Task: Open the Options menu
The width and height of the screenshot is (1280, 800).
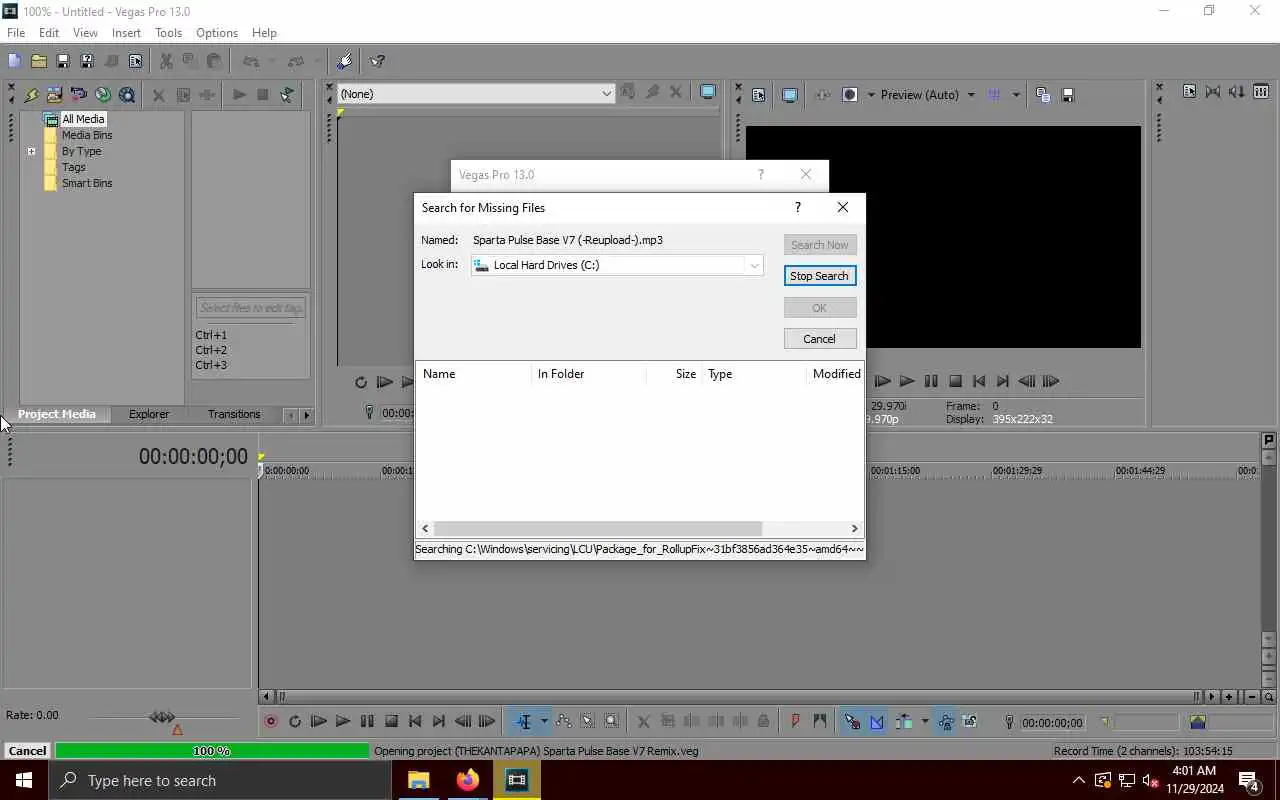Action: click(x=217, y=33)
